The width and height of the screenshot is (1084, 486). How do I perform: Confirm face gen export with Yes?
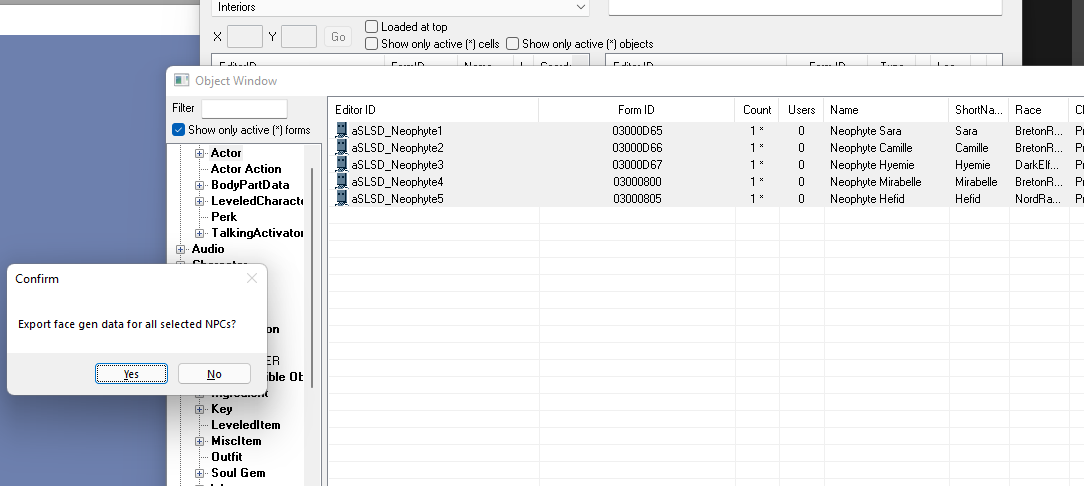pyautogui.click(x=131, y=374)
